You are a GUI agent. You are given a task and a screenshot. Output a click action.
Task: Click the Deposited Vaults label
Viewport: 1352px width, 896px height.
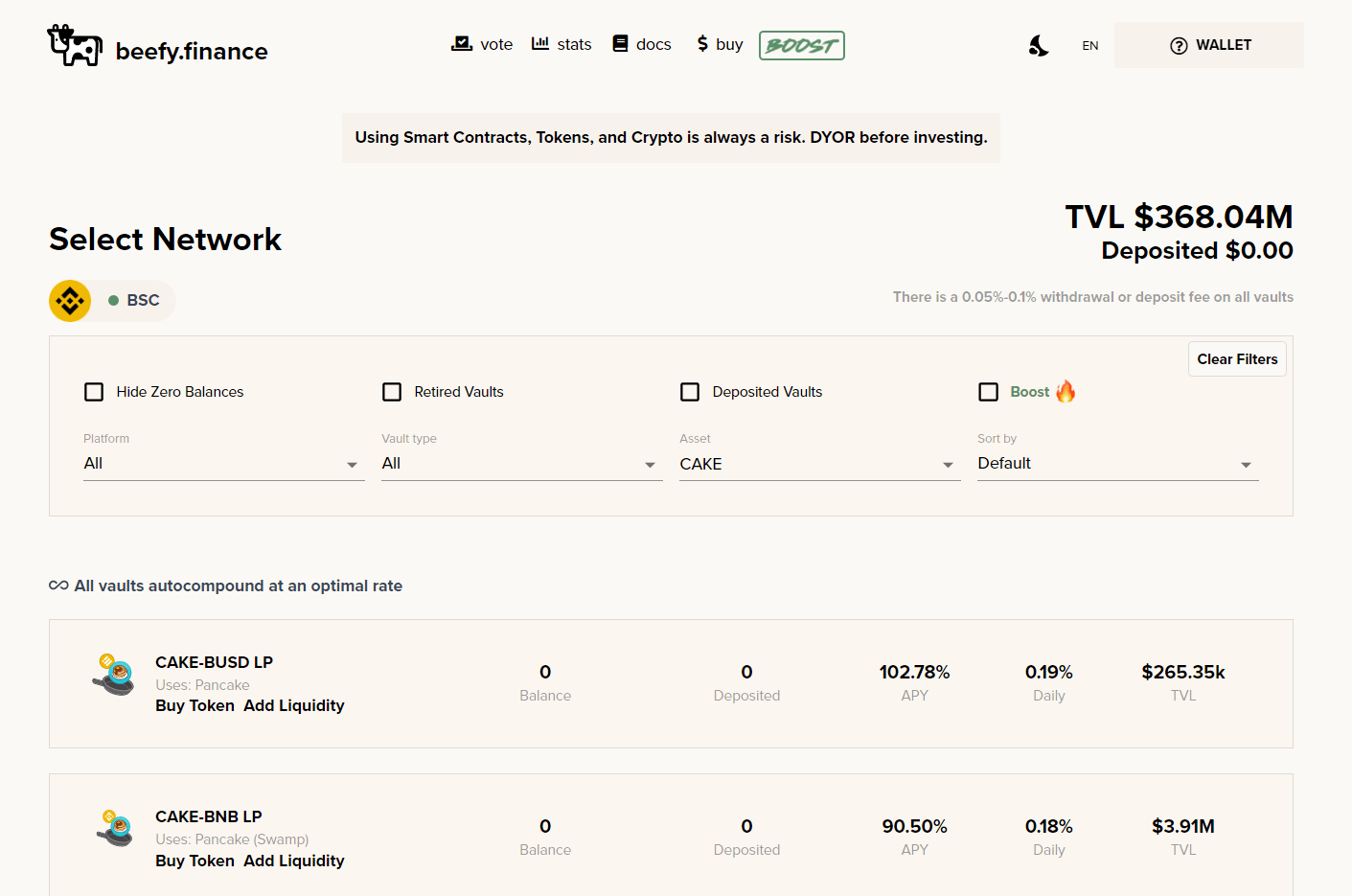coord(768,392)
